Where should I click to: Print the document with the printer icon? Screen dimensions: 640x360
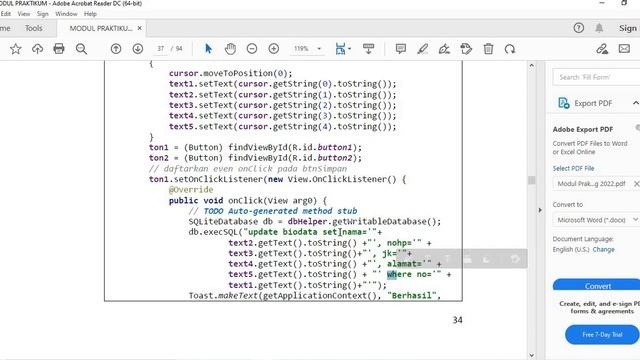point(59,49)
